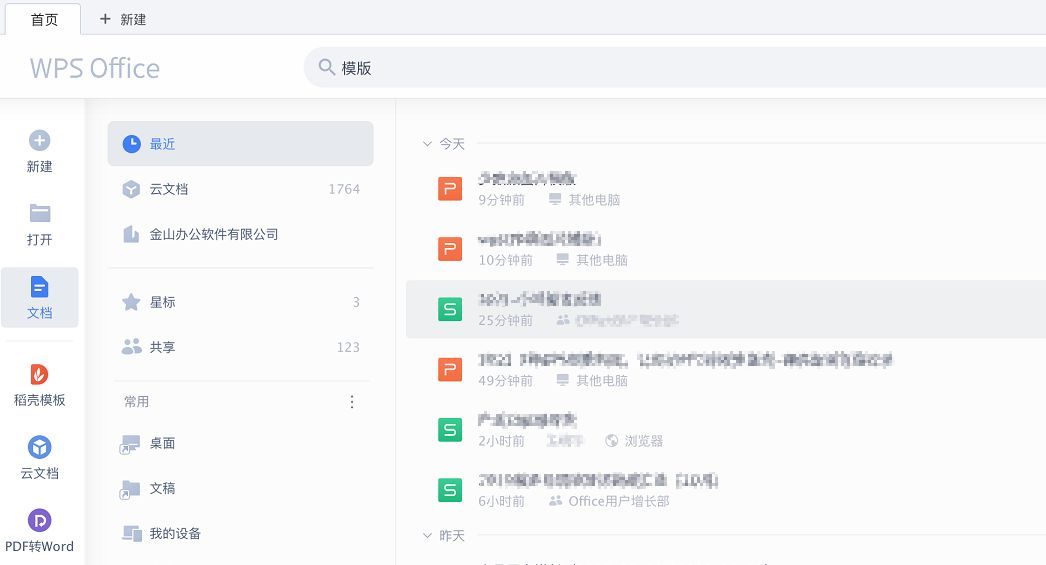The height and width of the screenshot is (565, 1046).
Task: Launch the PDF转Word tool
Action: point(39,531)
